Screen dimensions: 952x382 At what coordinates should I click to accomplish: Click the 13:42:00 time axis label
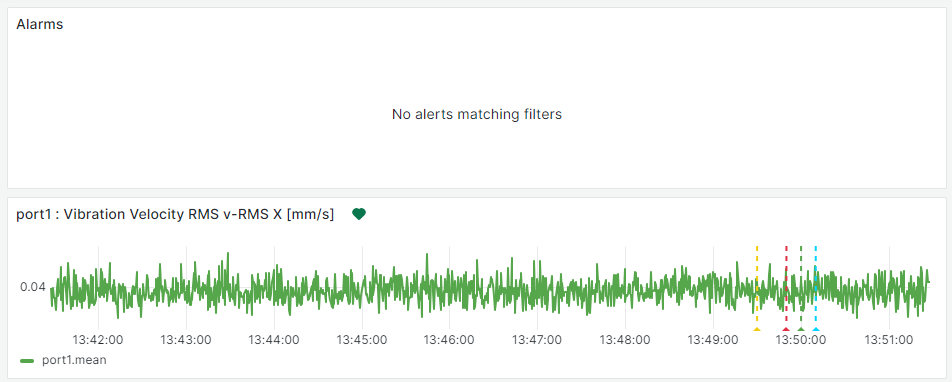coord(98,339)
